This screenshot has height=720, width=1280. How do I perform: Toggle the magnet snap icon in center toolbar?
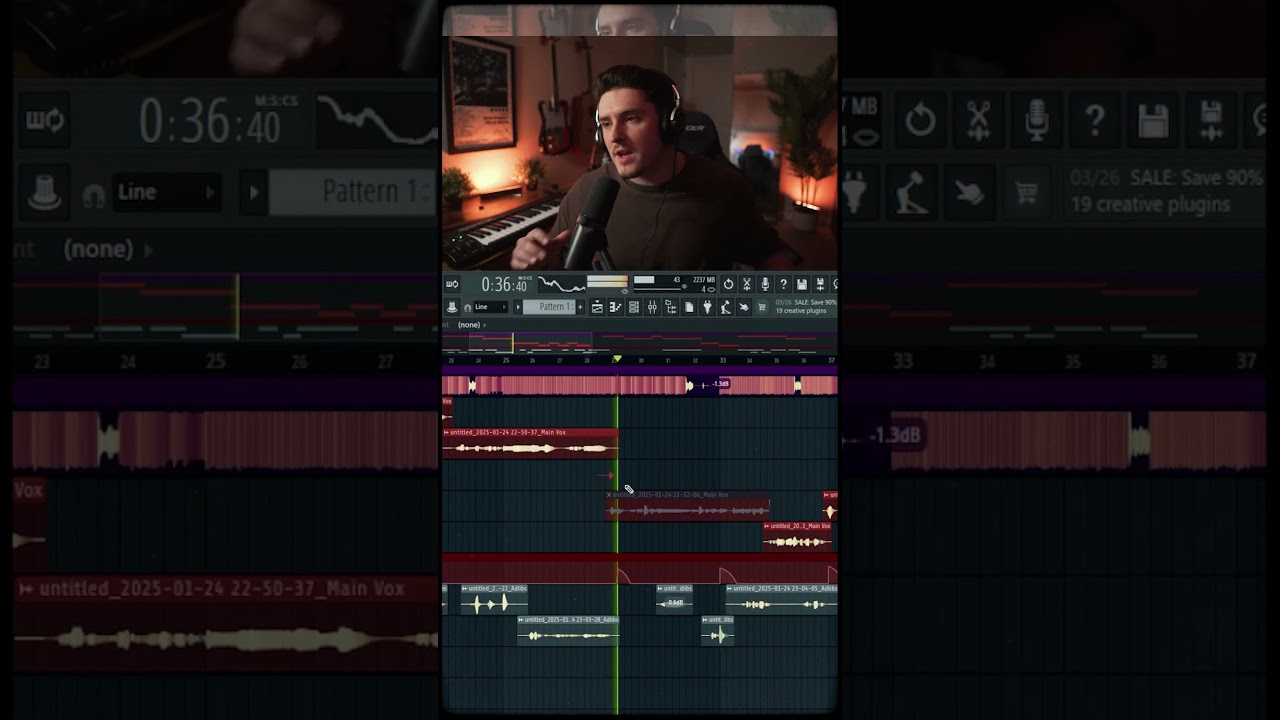467,308
